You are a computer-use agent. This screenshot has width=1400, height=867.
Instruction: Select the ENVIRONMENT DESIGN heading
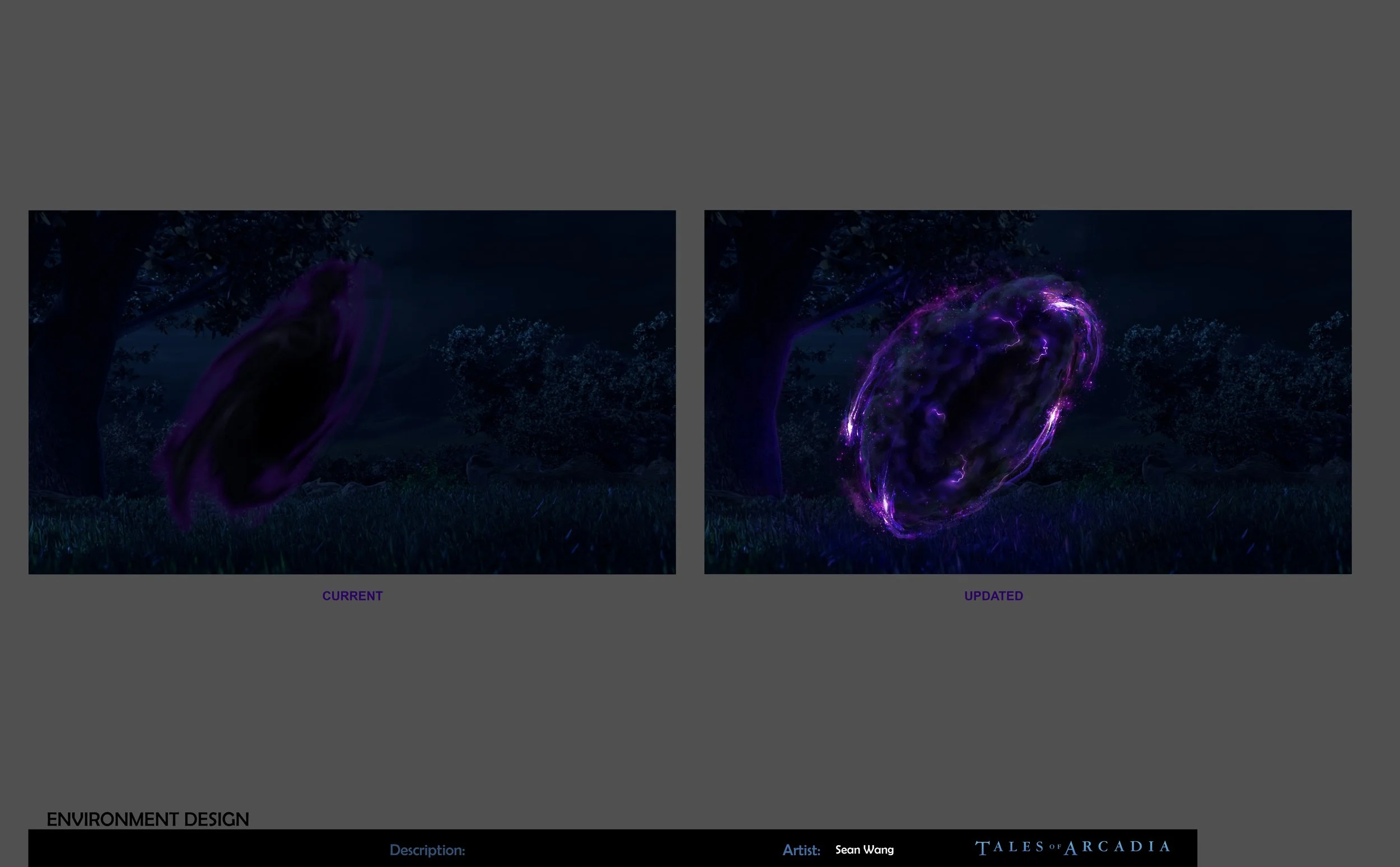tap(148, 819)
